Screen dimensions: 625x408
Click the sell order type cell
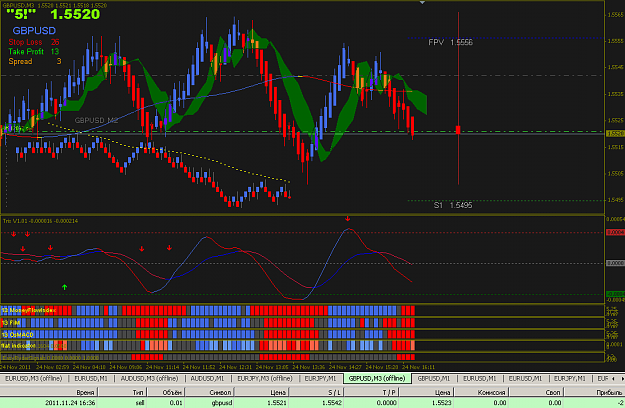tap(140, 402)
